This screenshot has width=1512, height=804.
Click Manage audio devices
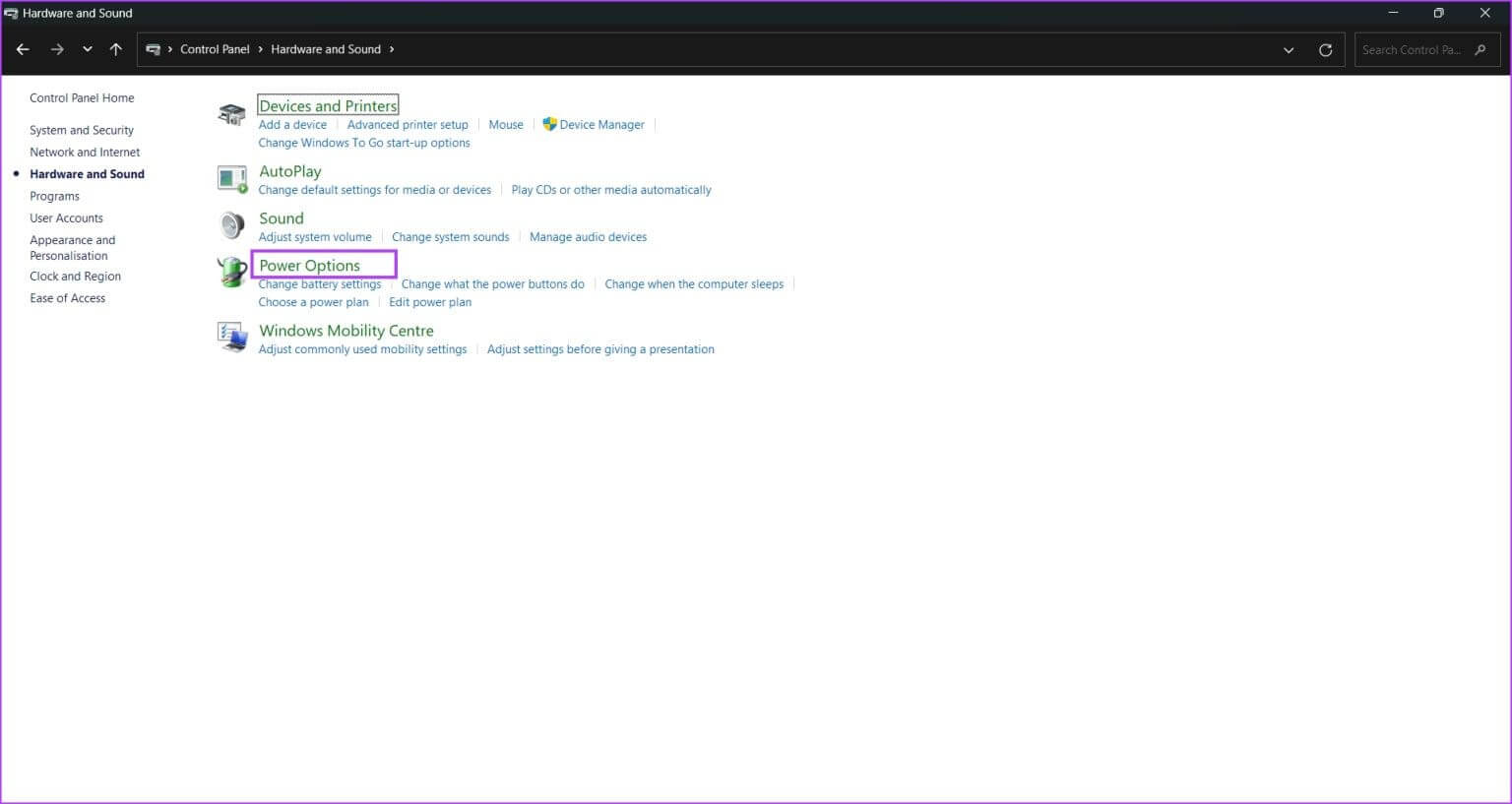pyautogui.click(x=588, y=237)
